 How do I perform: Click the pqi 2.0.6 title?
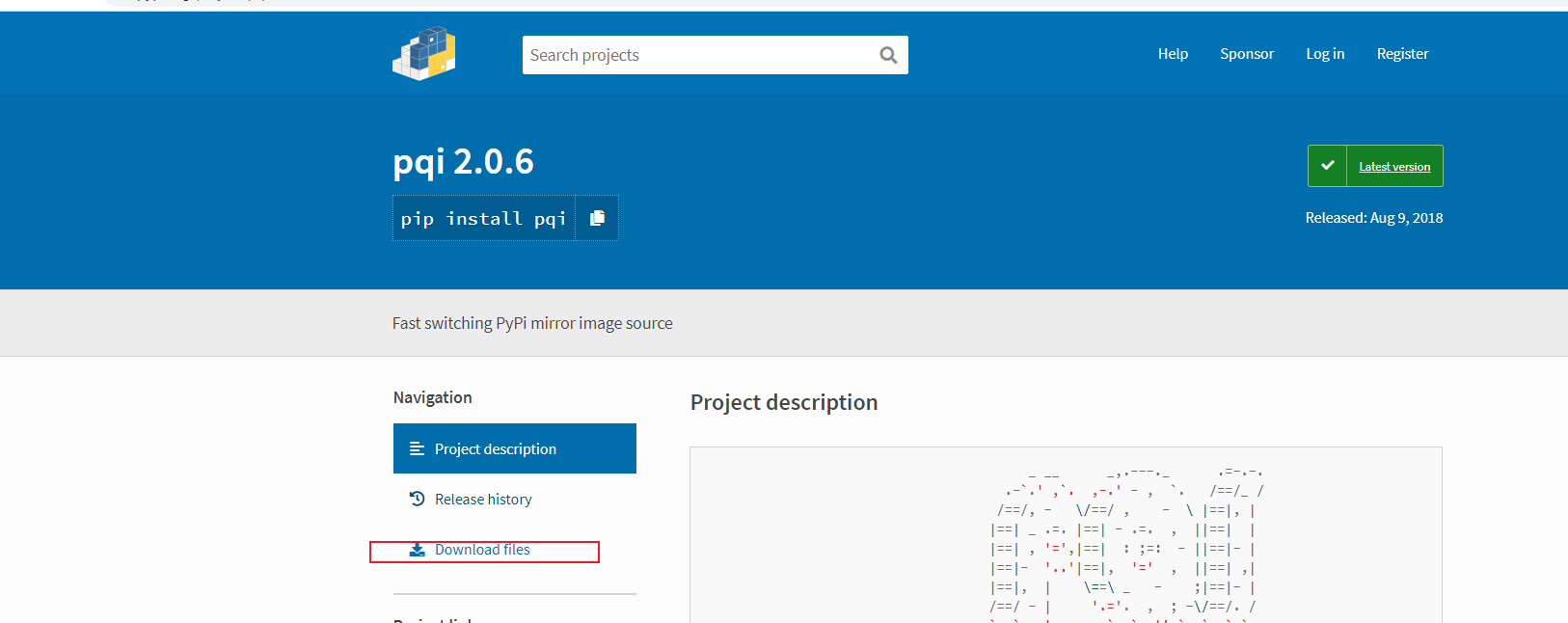tap(463, 161)
